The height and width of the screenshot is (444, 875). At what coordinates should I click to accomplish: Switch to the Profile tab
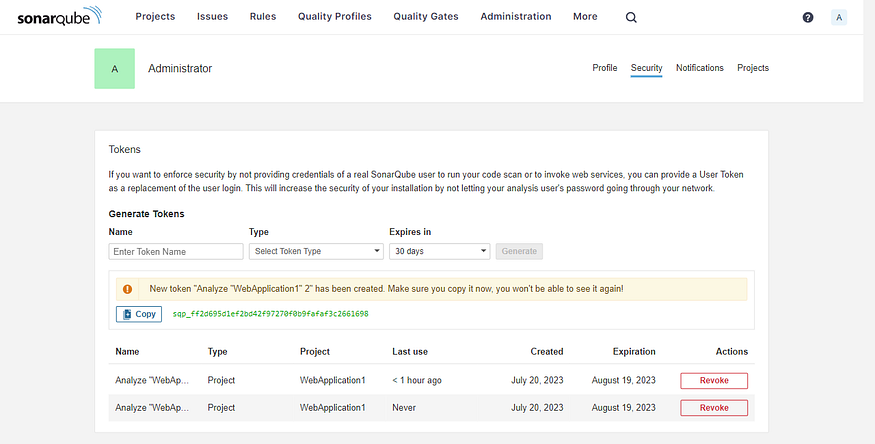pos(605,68)
